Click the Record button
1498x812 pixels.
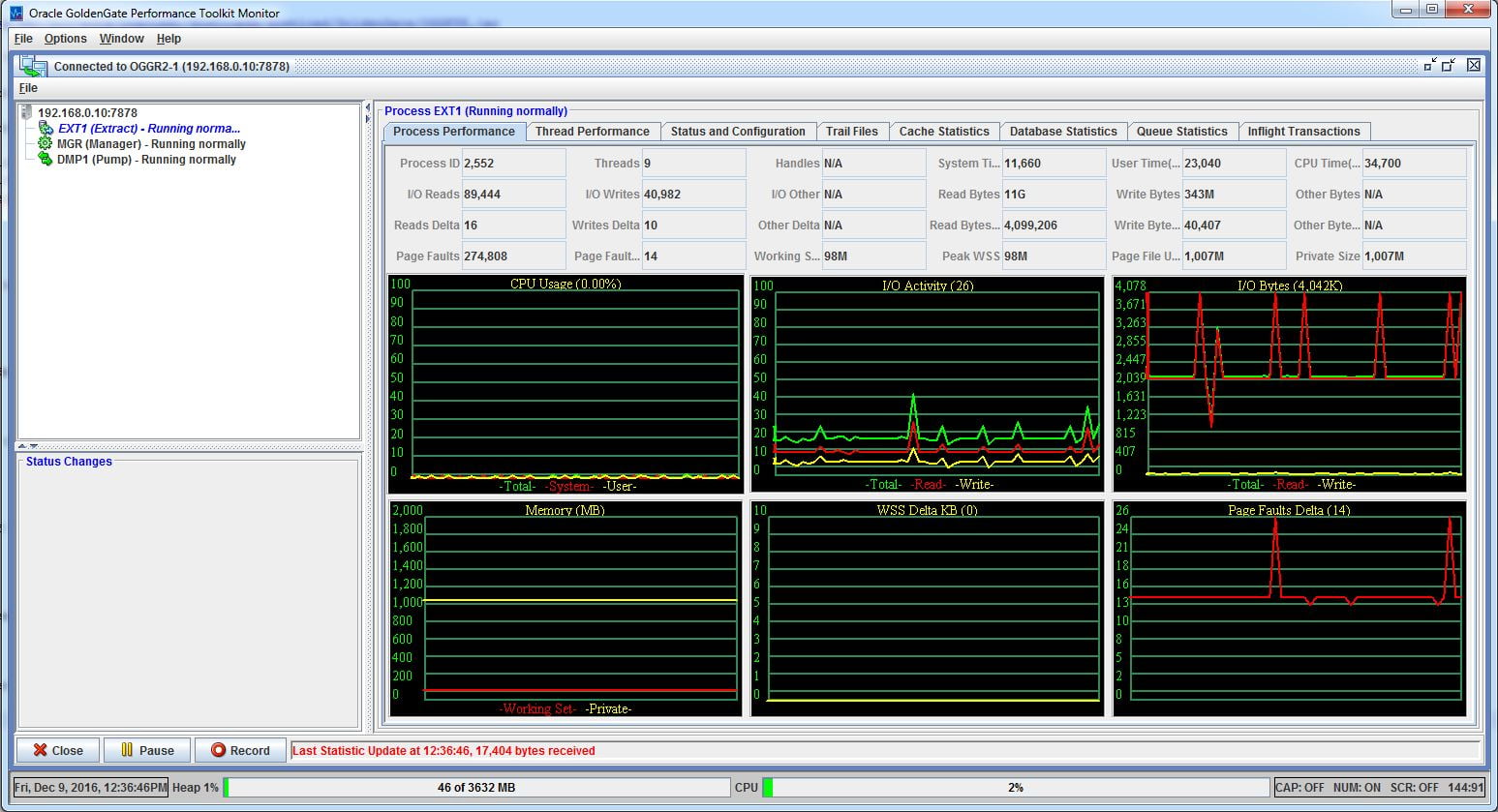[x=240, y=750]
